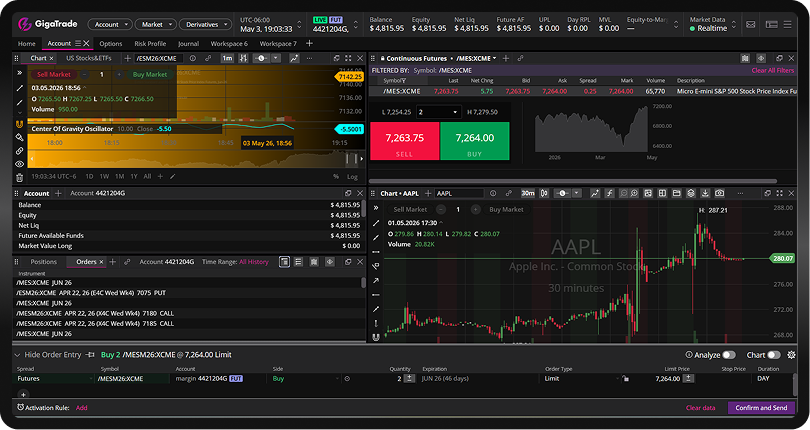810x430 pixels.
Task: Toggle the eye visibility icon in Continuous Futures header
Action: tap(761, 58)
